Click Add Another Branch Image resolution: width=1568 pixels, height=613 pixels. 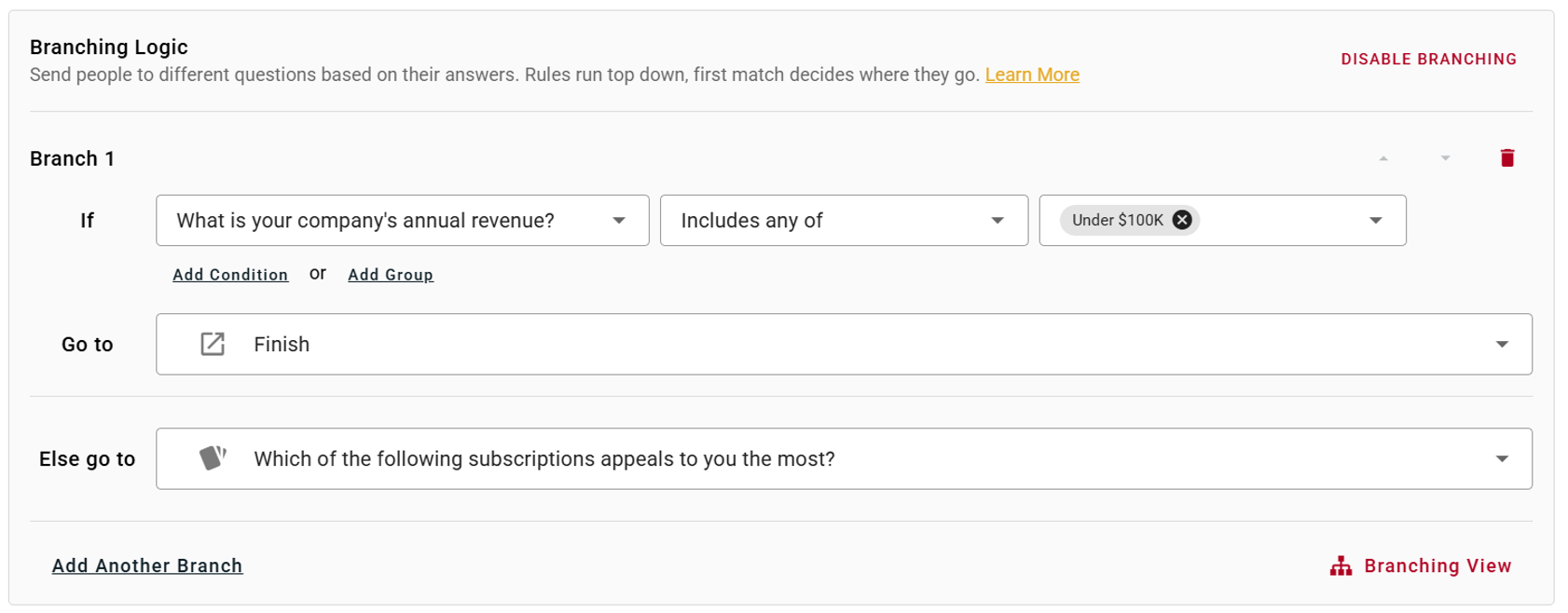click(147, 565)
